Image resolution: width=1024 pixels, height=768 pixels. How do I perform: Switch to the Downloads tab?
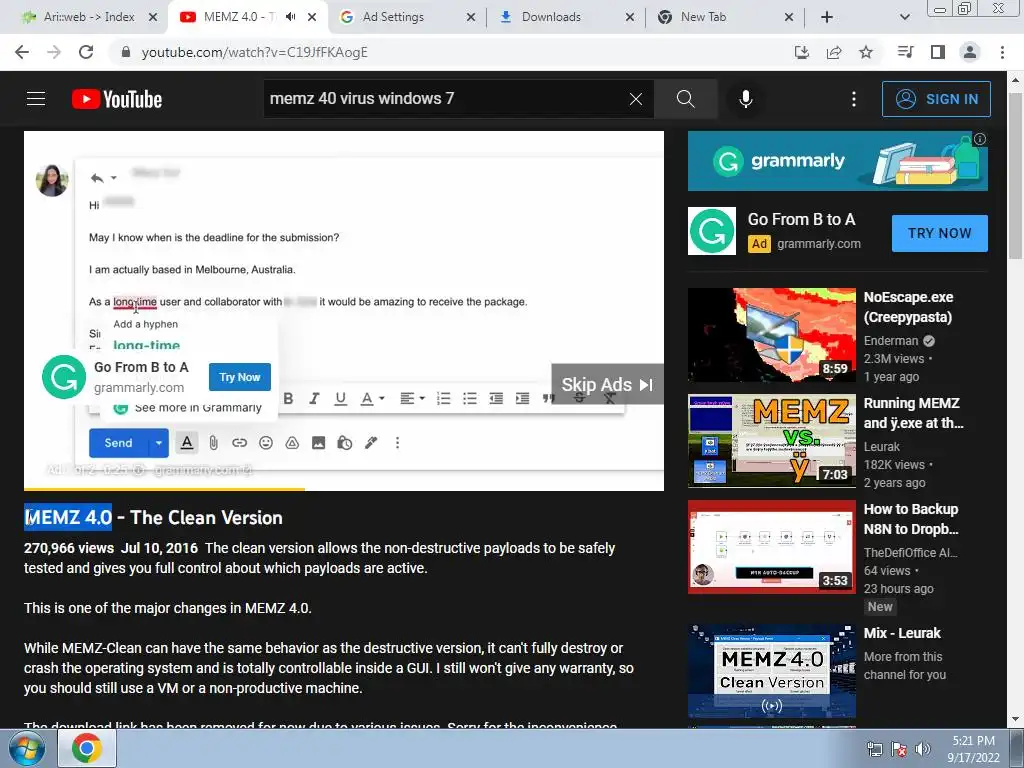click(x=551, y=17)
